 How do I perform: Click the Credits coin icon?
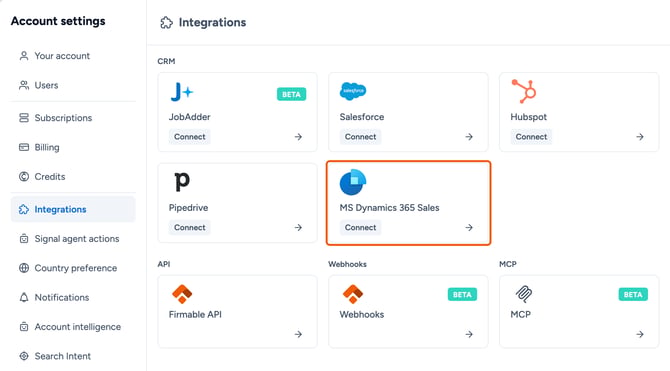24,177
